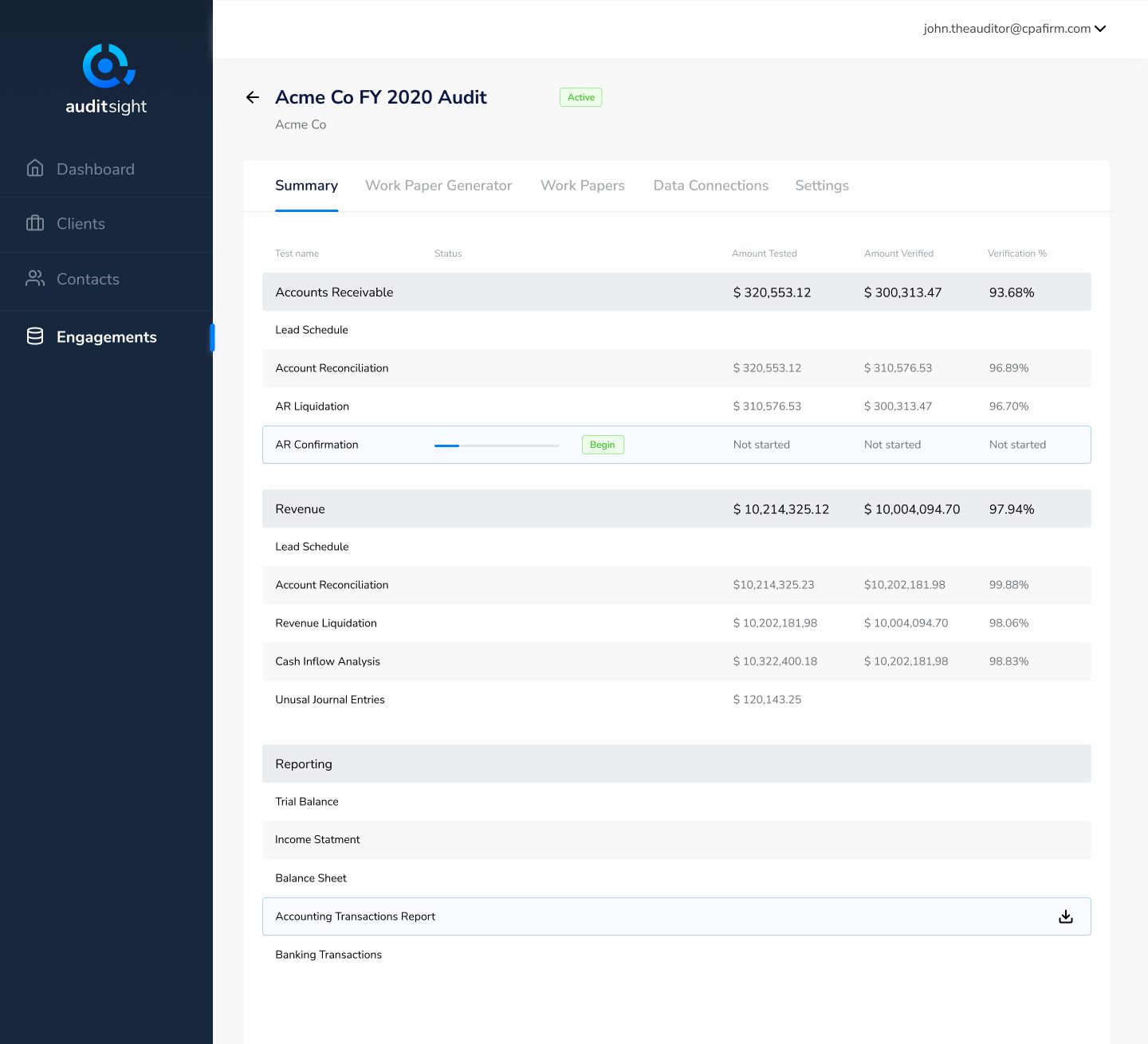Download the Accounting Transactions Report
Image resolution: width=1148 pixels, height=1044 pixels.
pos(1065,916)
